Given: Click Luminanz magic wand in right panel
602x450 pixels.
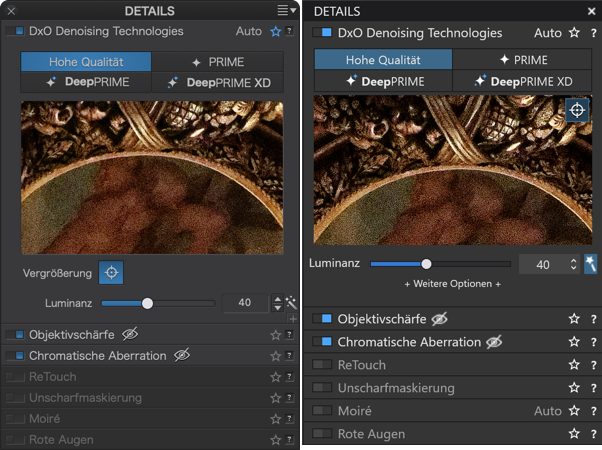Looking at the screenshot, I should [590, 264].
